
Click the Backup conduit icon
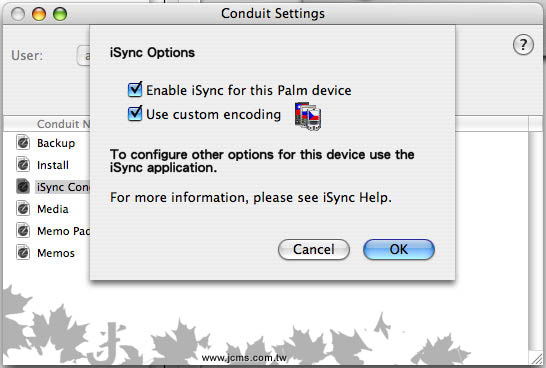tap(23, 143)
